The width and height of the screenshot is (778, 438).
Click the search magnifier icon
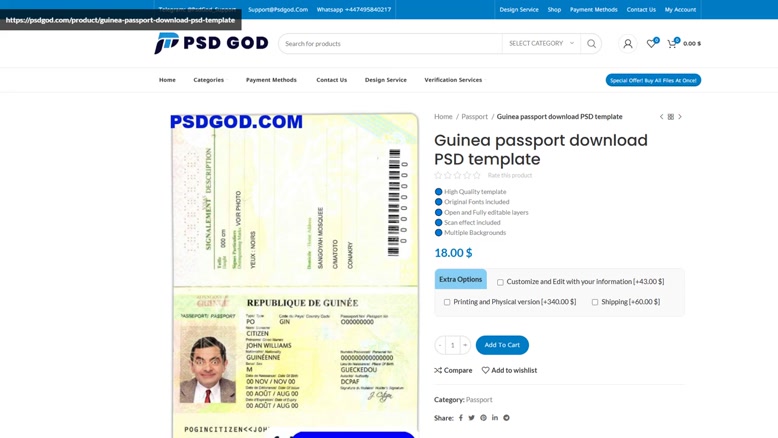(591, 44)
